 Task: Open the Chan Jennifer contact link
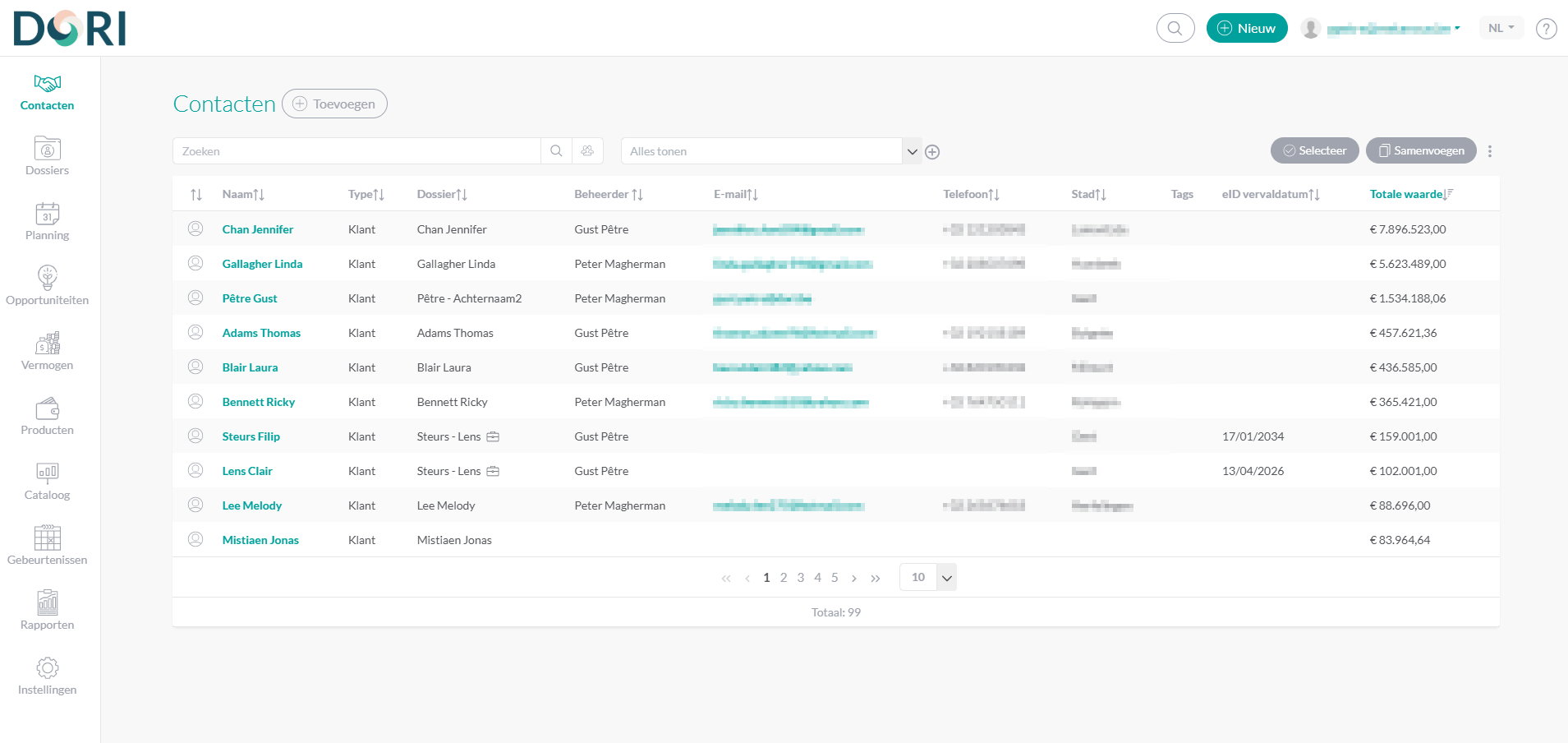click(257, 229)
